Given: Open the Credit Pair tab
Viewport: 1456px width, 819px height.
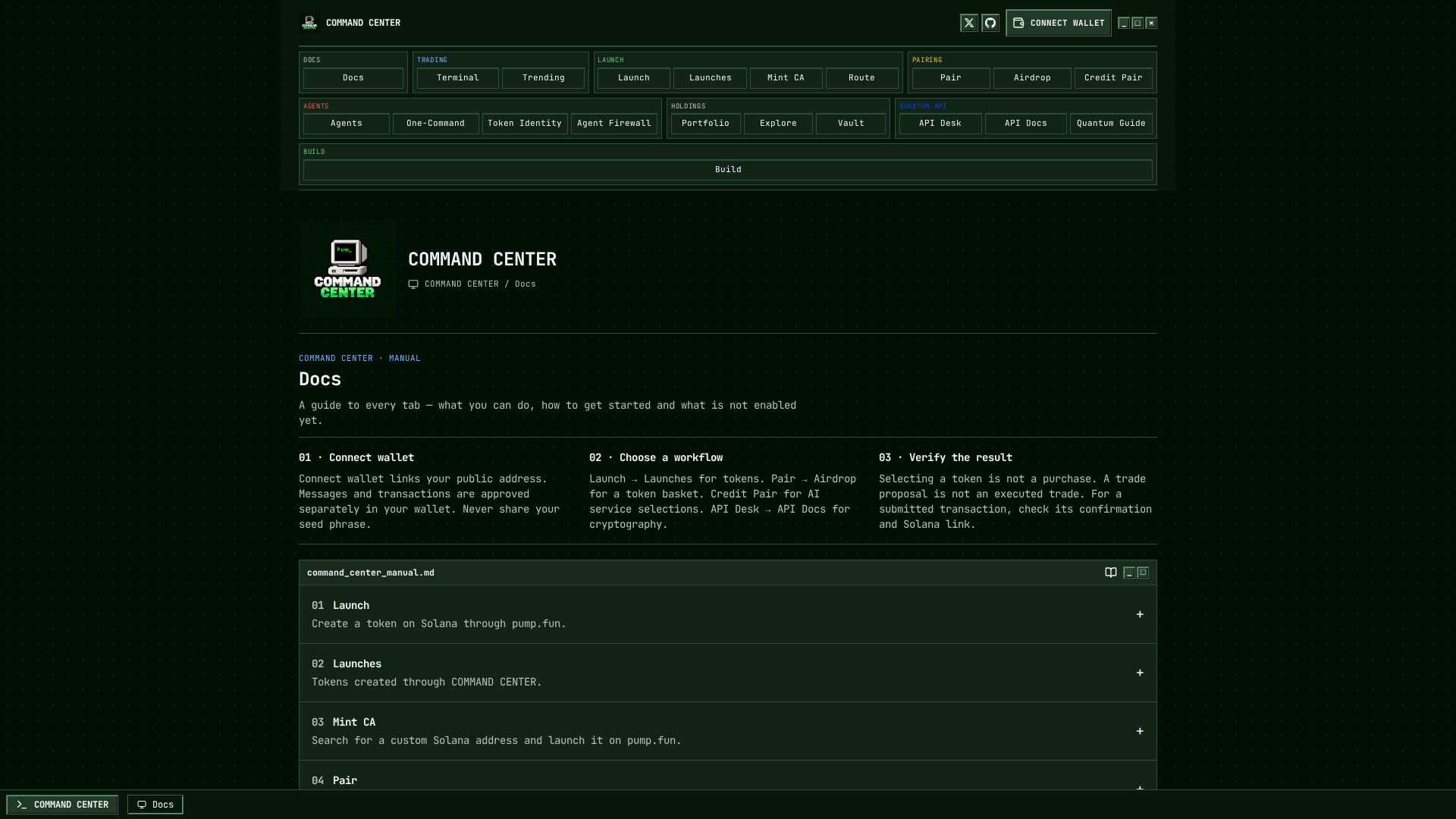Looking at the screenshot, I should (x=1113, y=78).
